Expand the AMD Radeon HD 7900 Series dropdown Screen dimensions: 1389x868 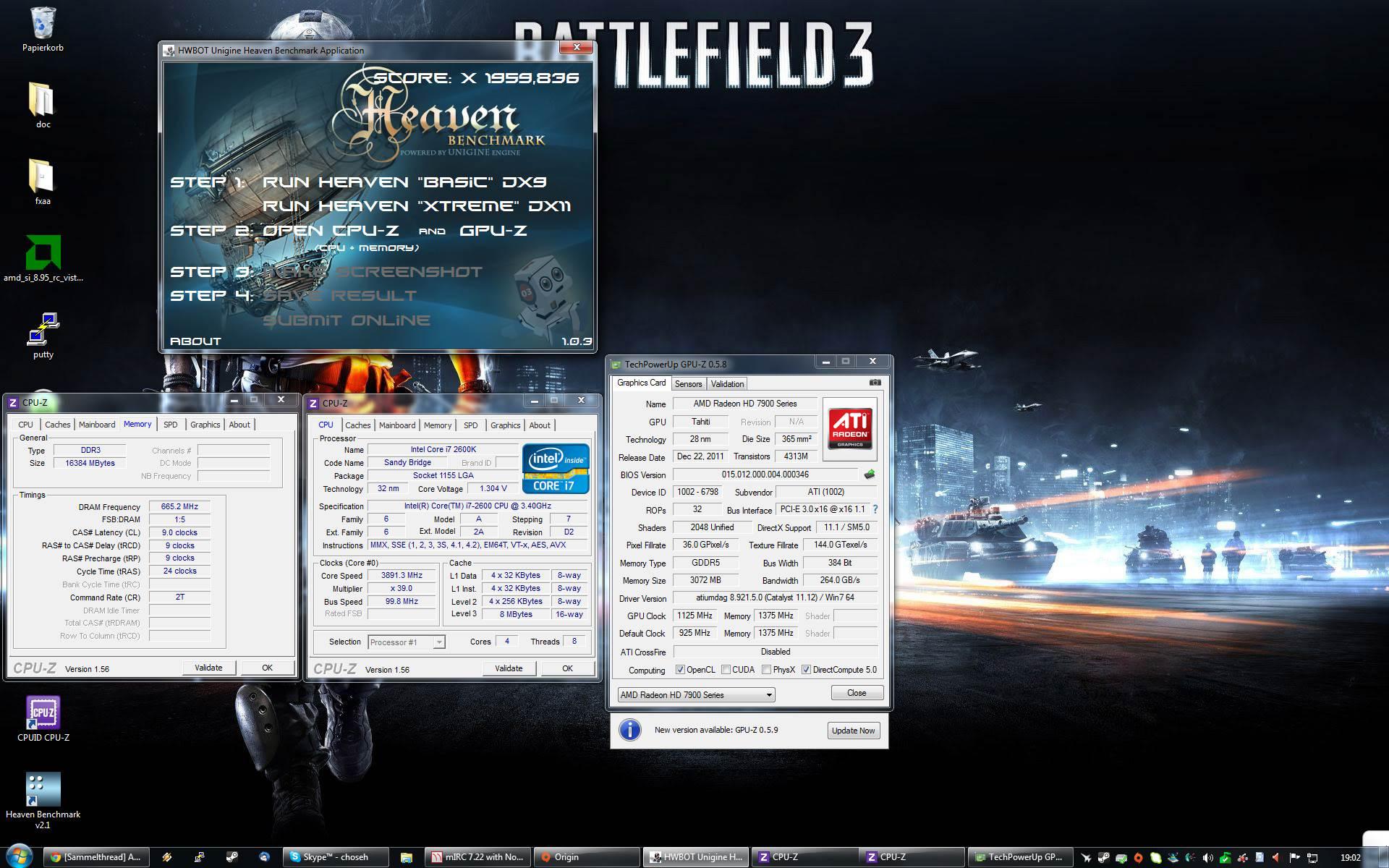pos(696,694)
